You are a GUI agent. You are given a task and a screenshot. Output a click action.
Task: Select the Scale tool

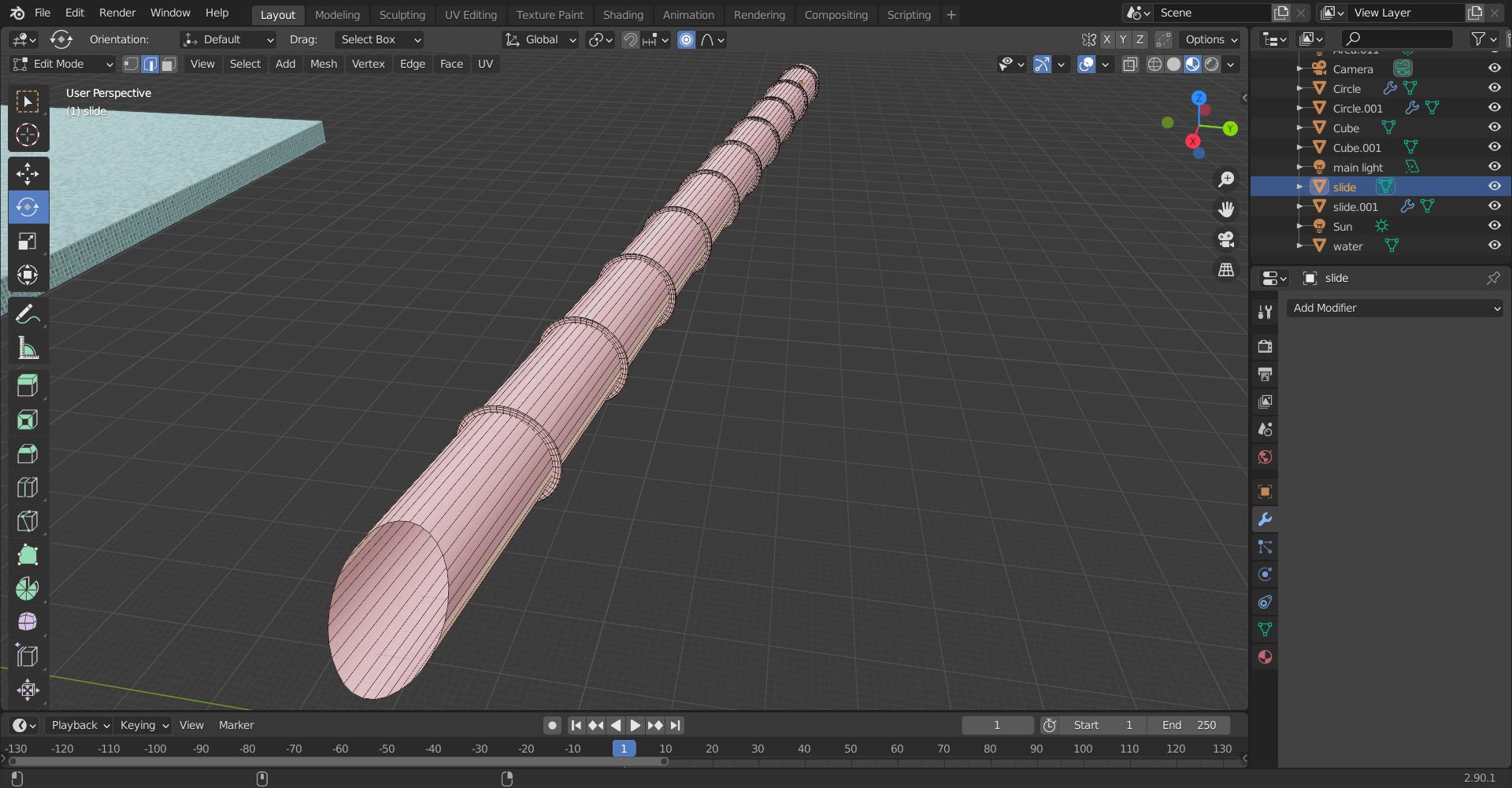click(28, 241)
